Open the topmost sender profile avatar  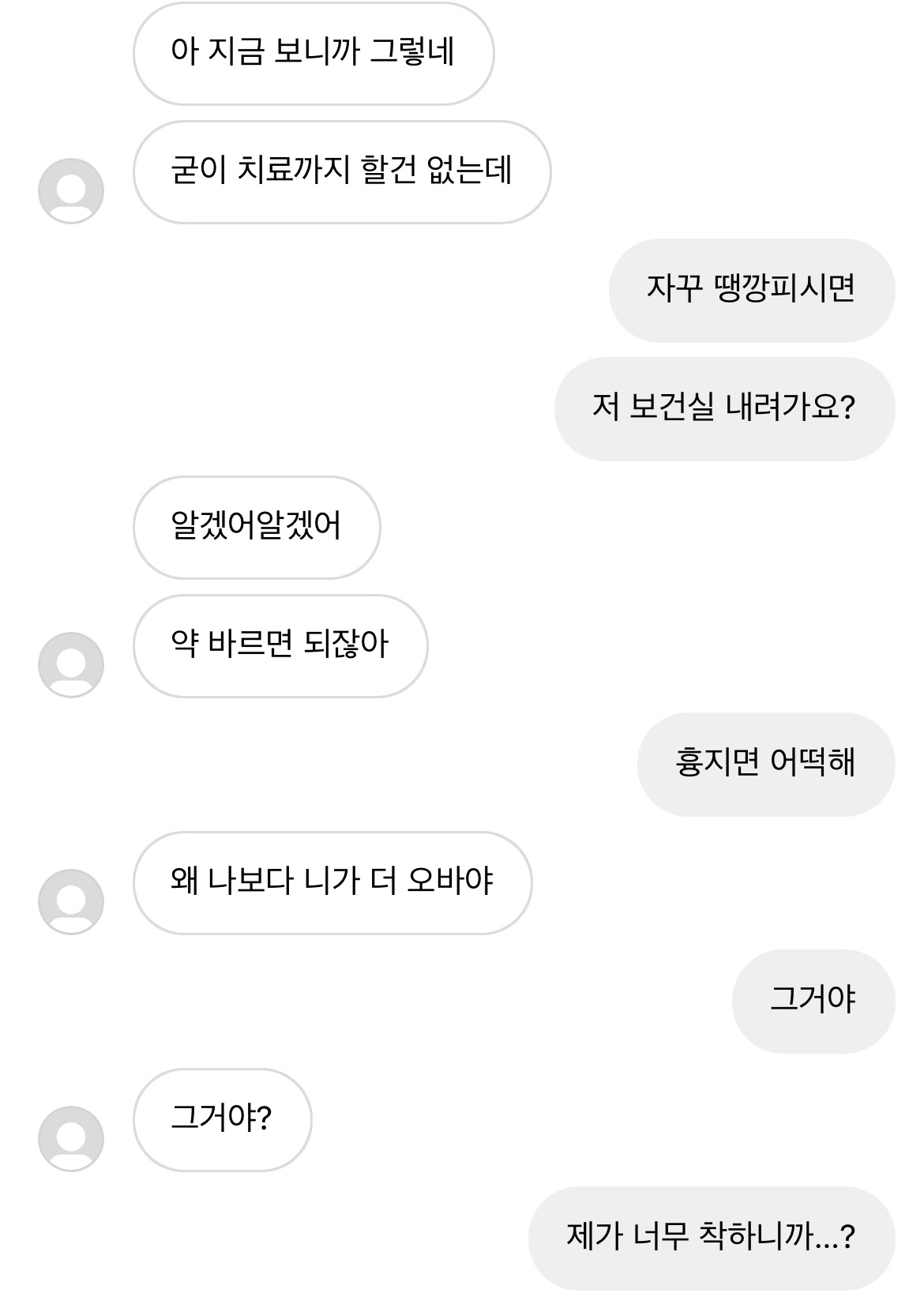(x=71, y=190)
